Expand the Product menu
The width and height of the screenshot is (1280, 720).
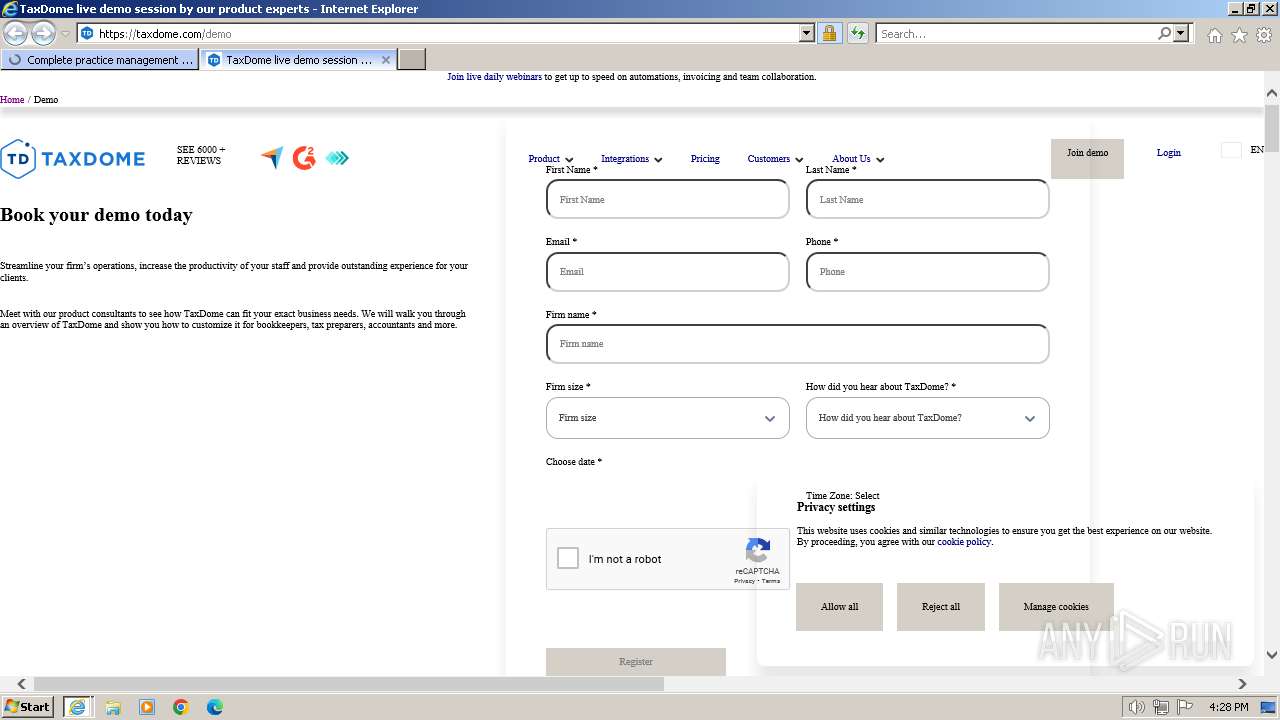[x=551, y=159]
